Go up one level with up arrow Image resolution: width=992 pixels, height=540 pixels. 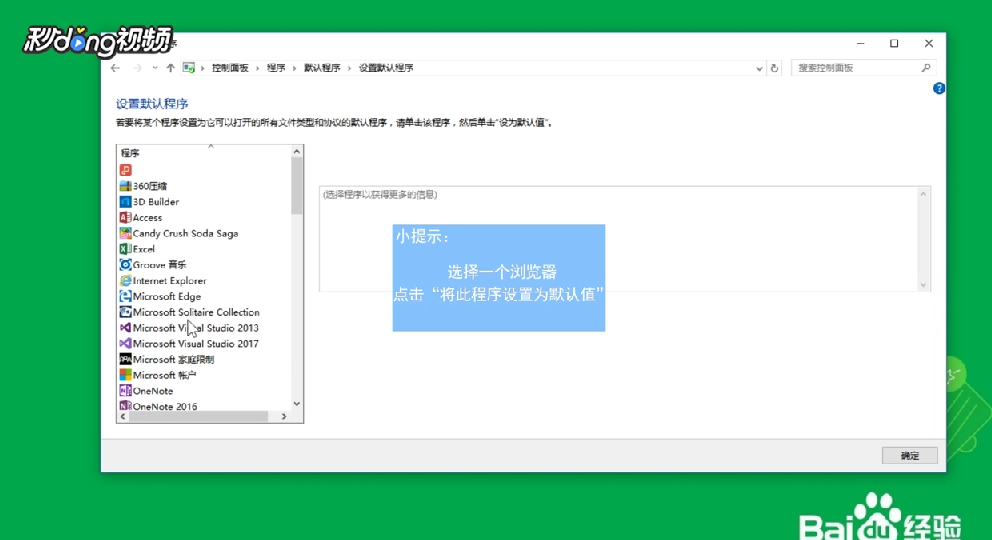170,68
